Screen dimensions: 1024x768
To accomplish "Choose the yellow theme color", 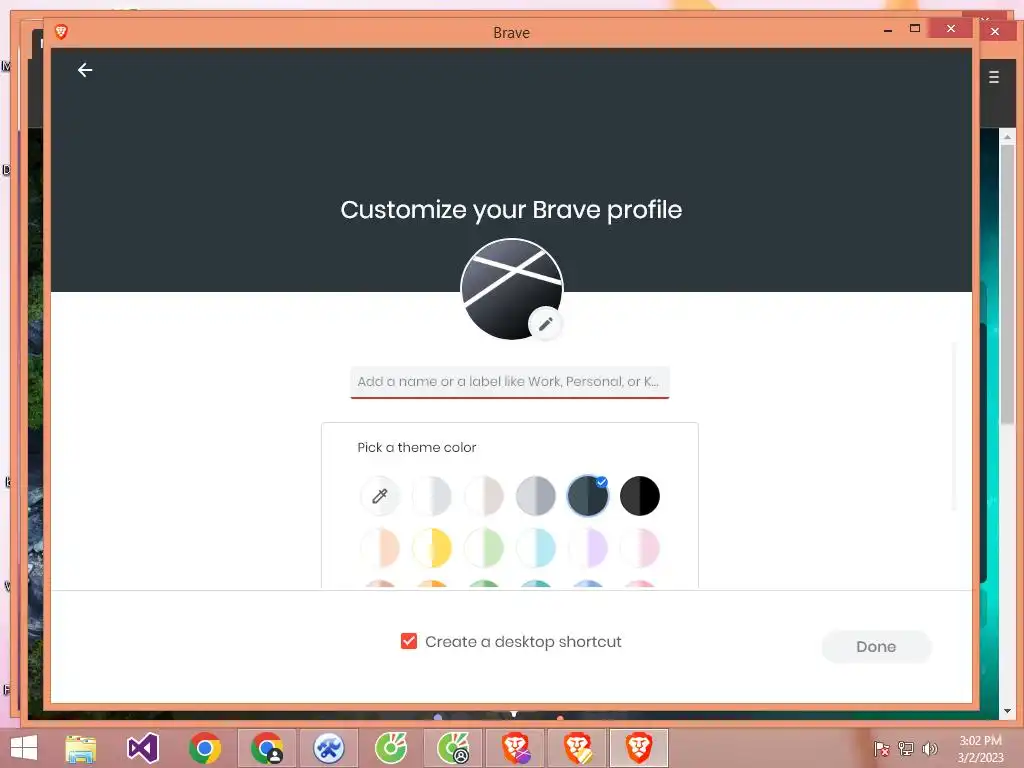I will point(432,548).
